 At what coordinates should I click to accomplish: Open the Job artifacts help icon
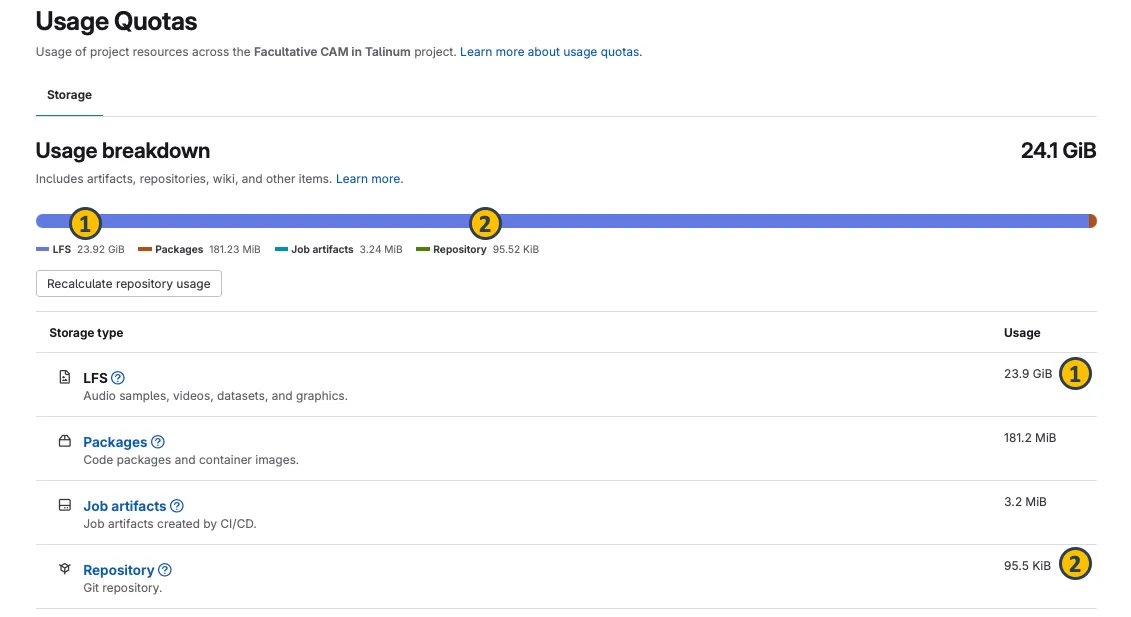[177, 506]
